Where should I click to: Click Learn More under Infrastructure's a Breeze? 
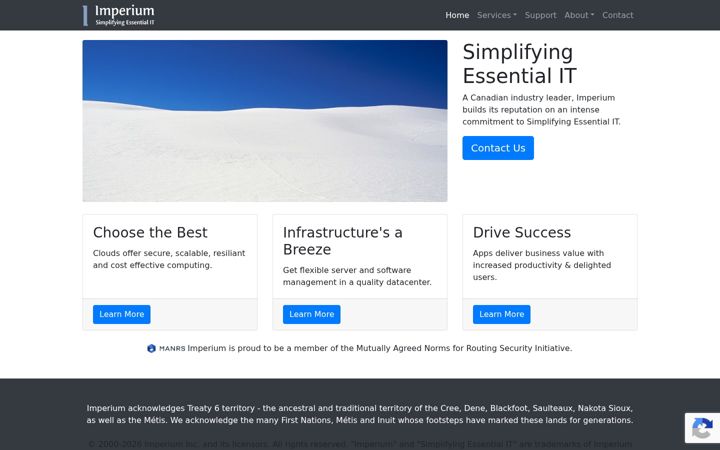click(311, 314)
